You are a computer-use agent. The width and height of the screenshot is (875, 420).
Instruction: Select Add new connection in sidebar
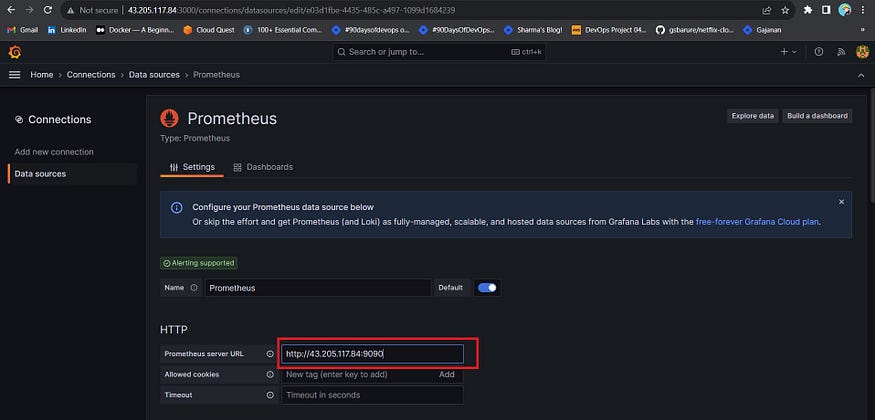coord(54,152)
